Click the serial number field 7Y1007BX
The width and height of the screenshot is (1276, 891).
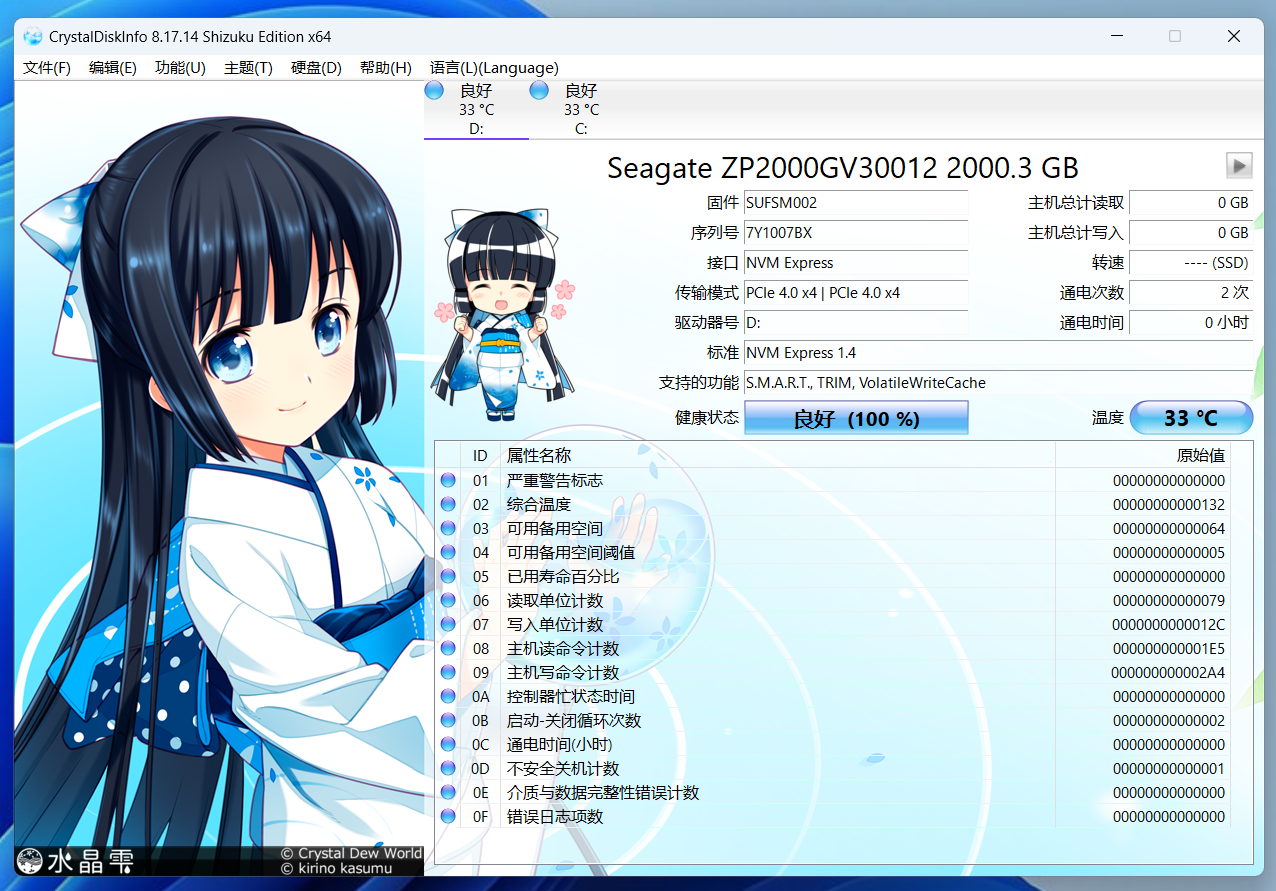pos(856,233)
